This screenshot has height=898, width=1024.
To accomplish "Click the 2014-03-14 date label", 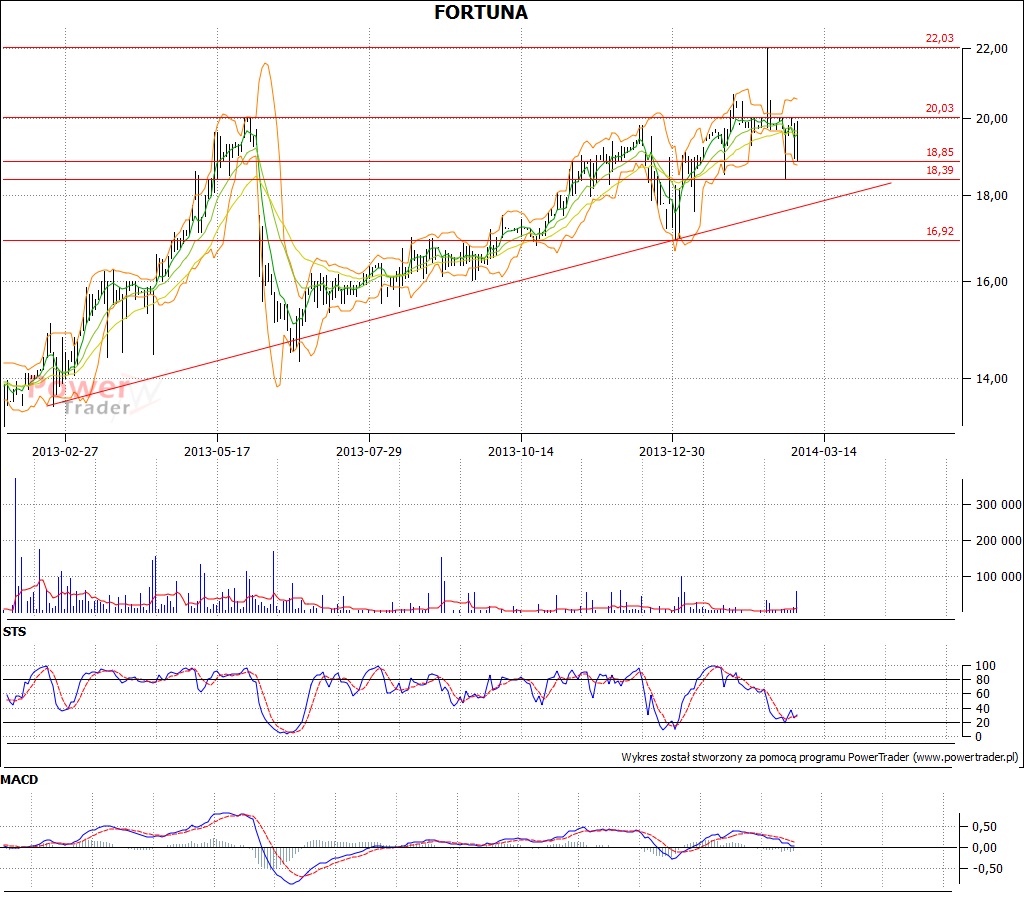I will 824,452.
